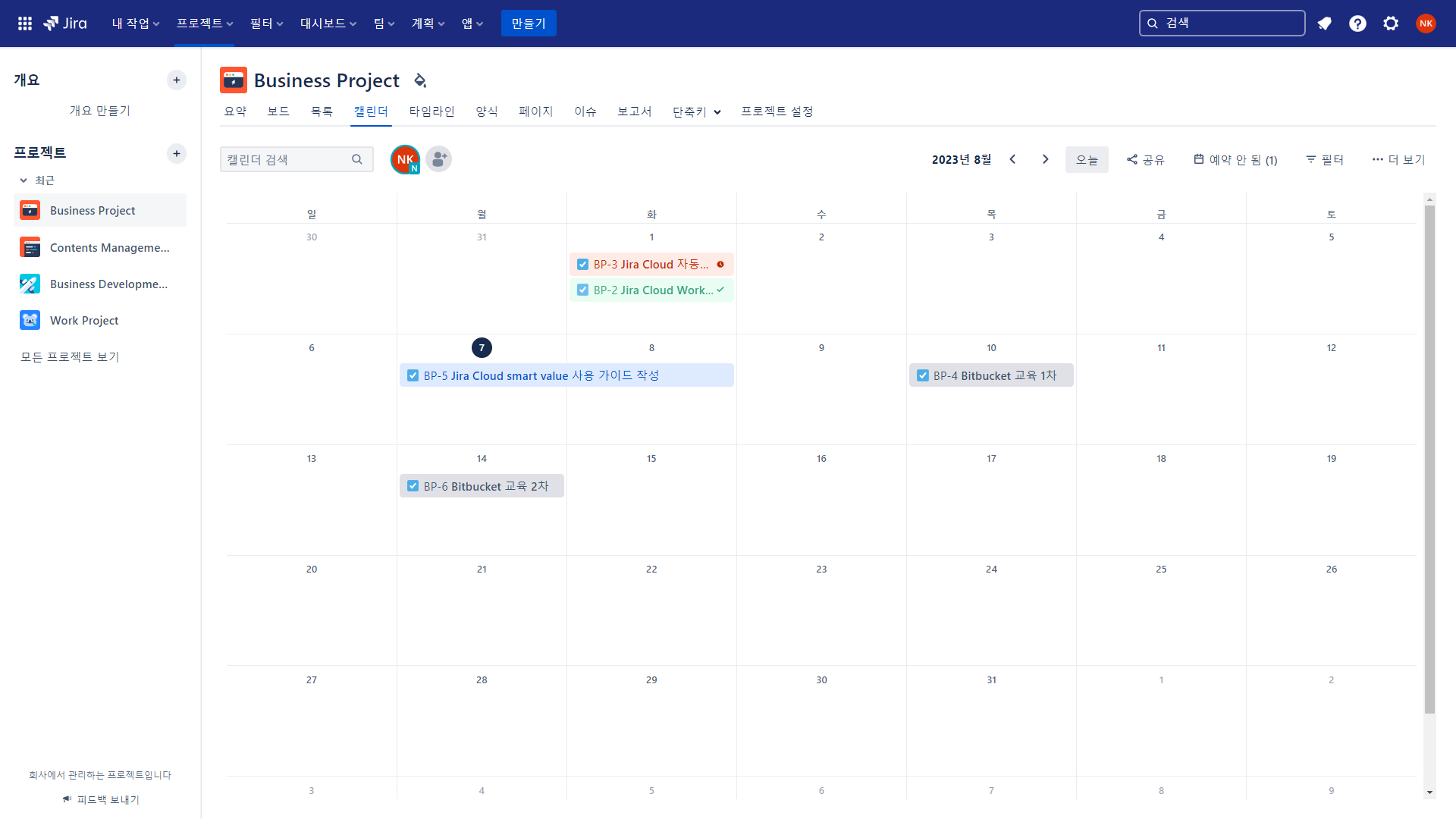Screen dimensions: 1456x819
Task: Open the BP-4 Bitbucket 교육 1차 event
Action: pyautogui.click(x=991, y=375)
